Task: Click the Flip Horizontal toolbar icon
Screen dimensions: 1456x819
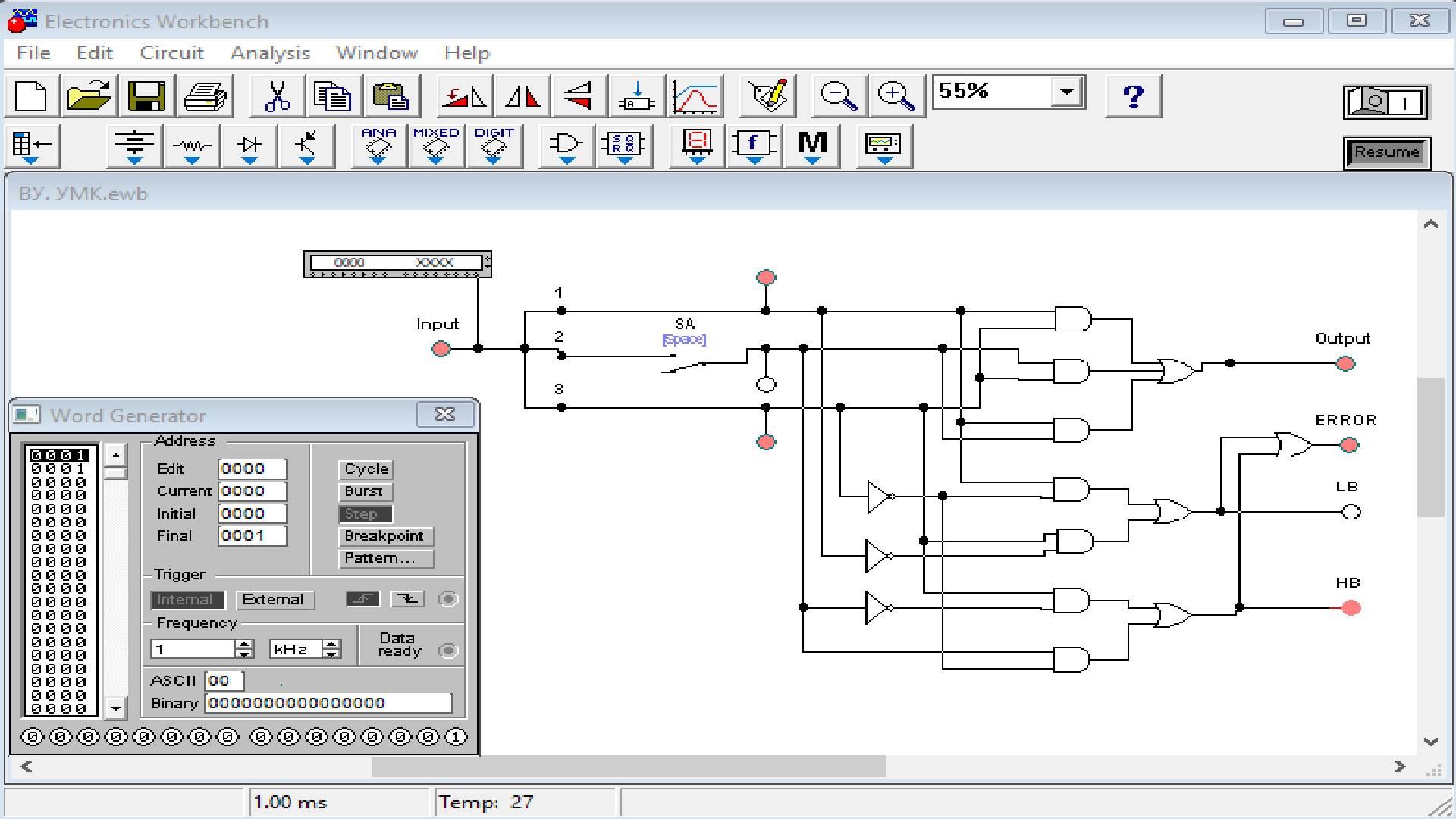Action: tap(522, 96)
